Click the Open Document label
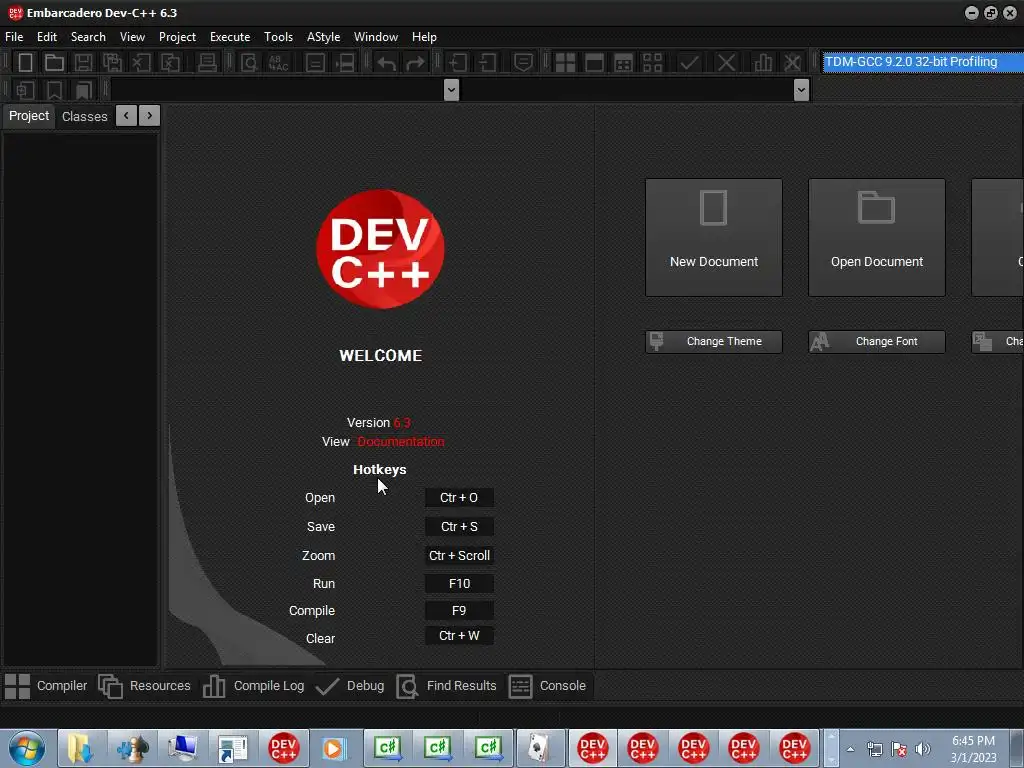The height and width of the screenshot is (768, 1024). pos(876,262)
